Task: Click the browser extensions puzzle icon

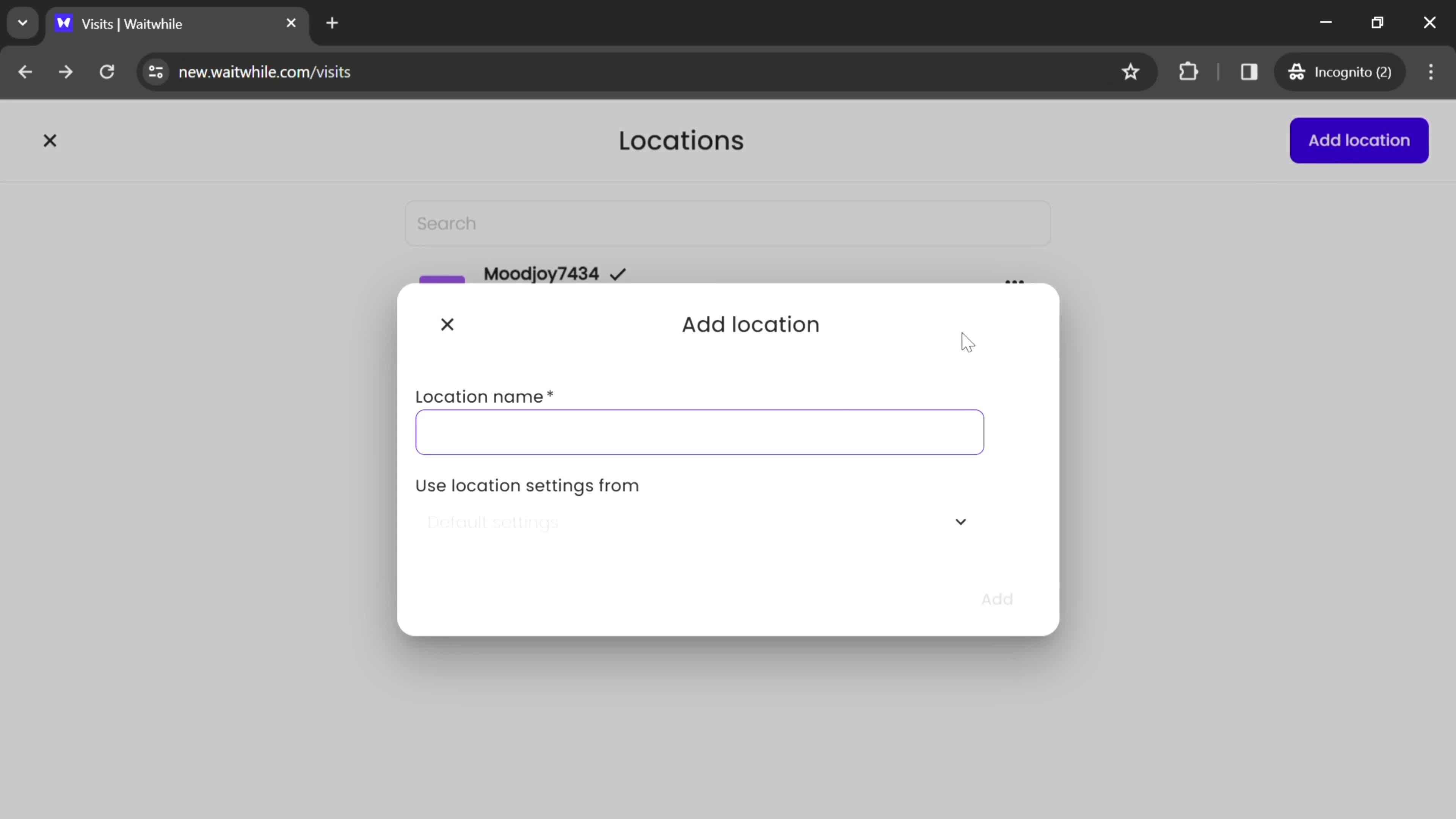Action: point(1189,71)
